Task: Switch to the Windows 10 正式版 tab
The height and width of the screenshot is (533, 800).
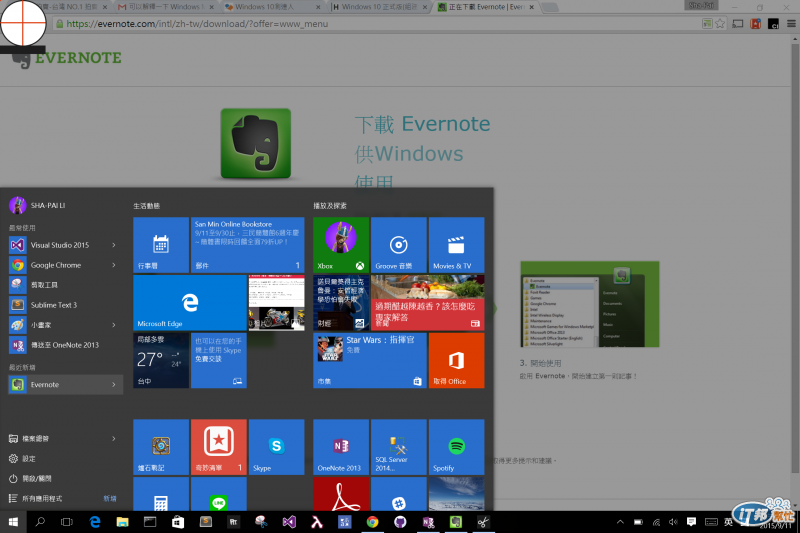Action: [380, 7]
